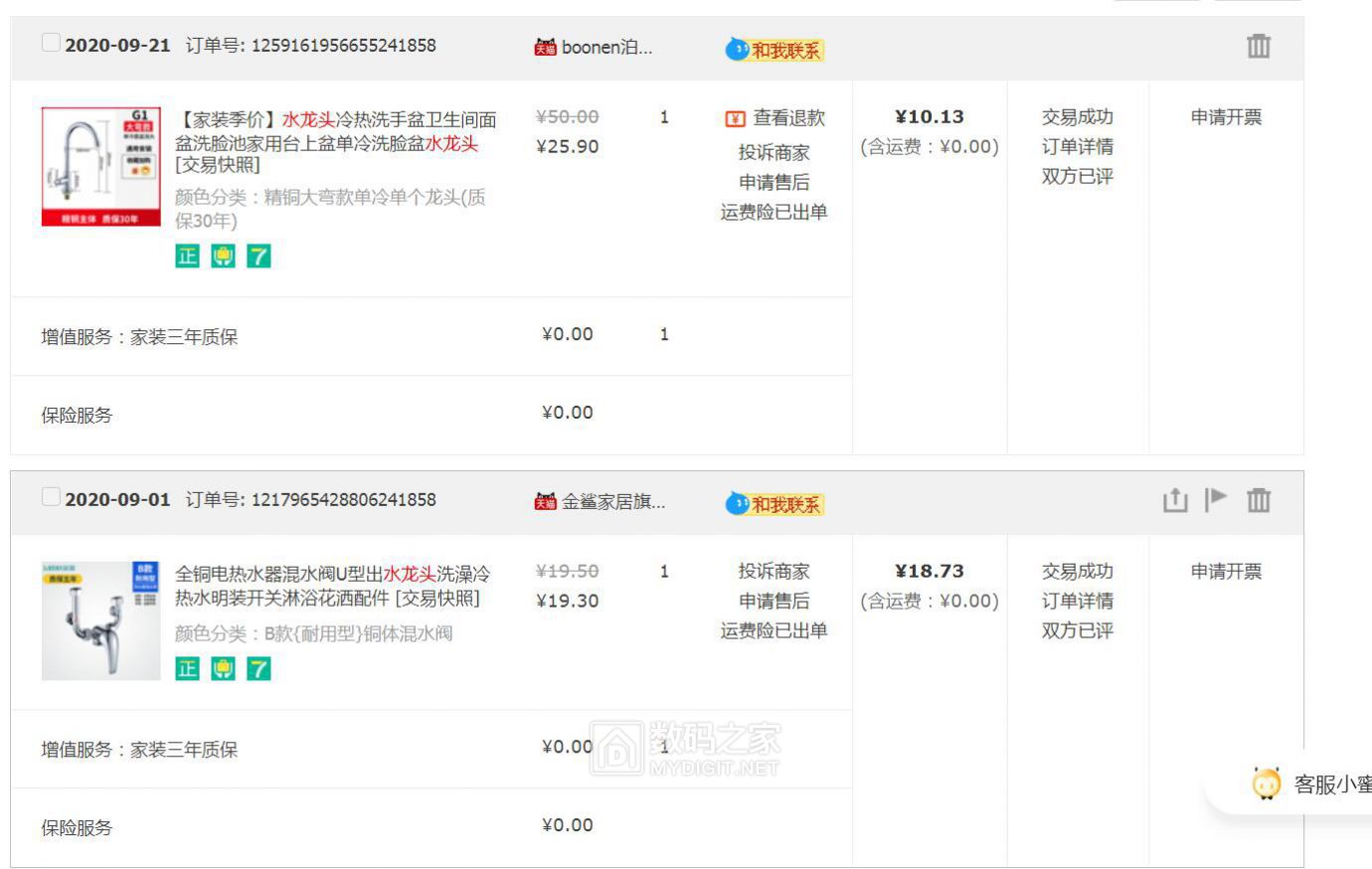Open the 客服小蜜 assistant bee icon

pos(1267,783)
